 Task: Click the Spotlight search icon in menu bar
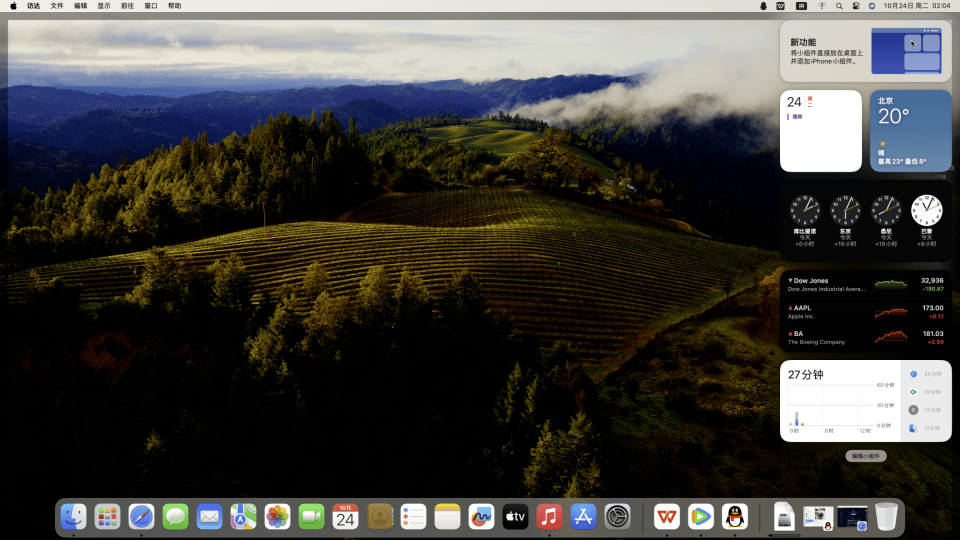click(839, 6)
